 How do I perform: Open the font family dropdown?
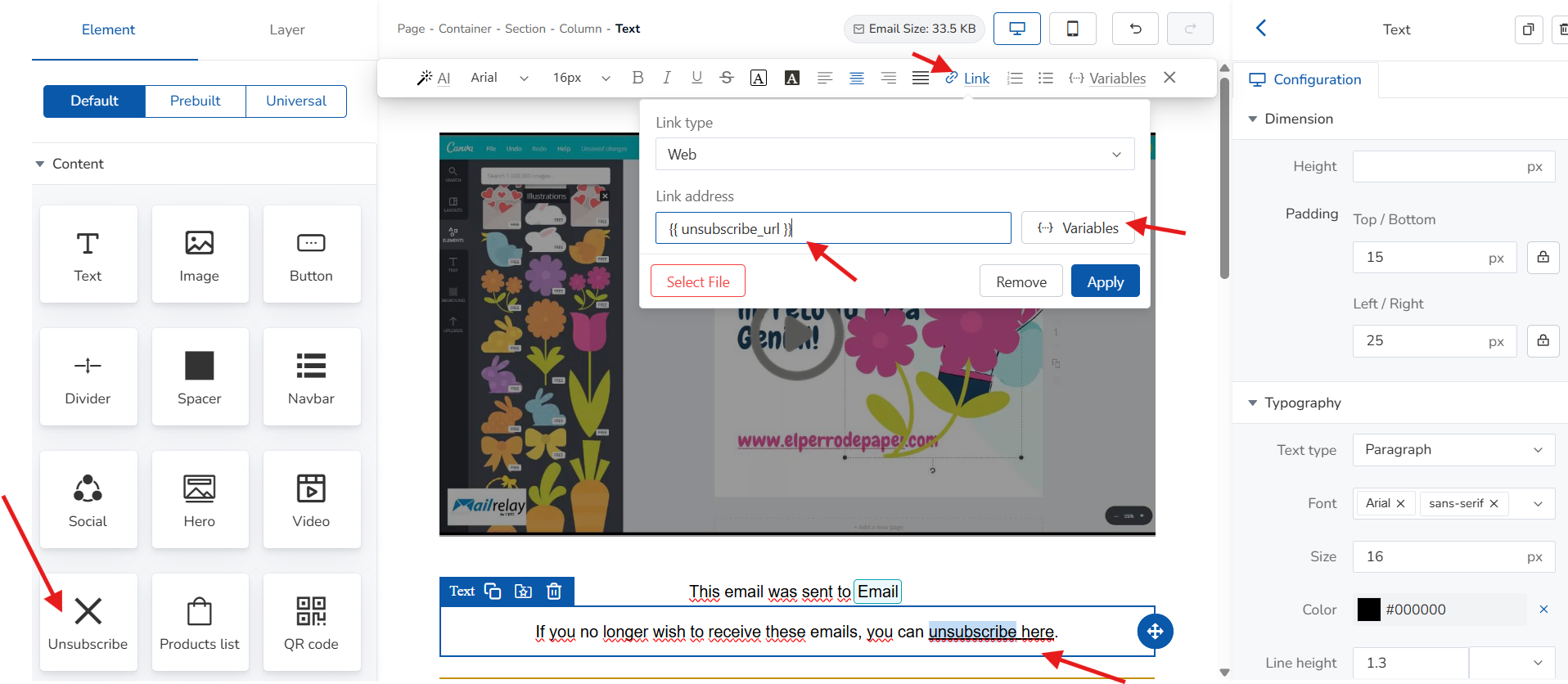pyautogui.click(x=499, y=78)
